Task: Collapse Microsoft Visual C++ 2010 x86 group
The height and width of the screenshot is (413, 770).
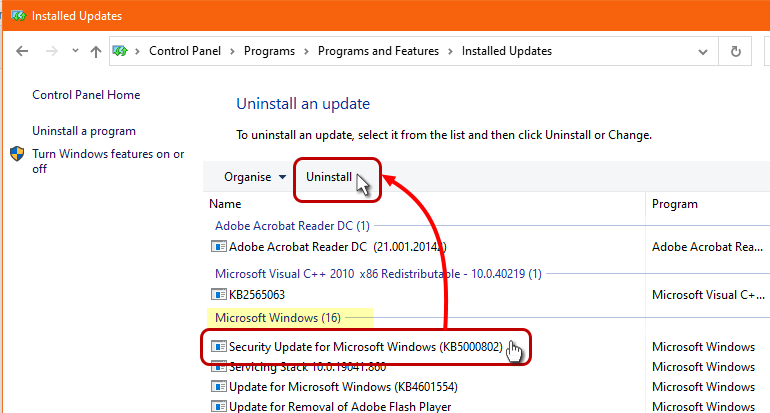Action: 378,274
